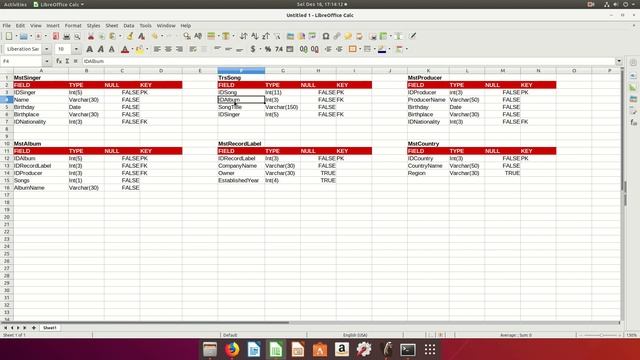Open LibreOffice Calc app menu in top bar

pyautogui.click(x=58, y=4)
